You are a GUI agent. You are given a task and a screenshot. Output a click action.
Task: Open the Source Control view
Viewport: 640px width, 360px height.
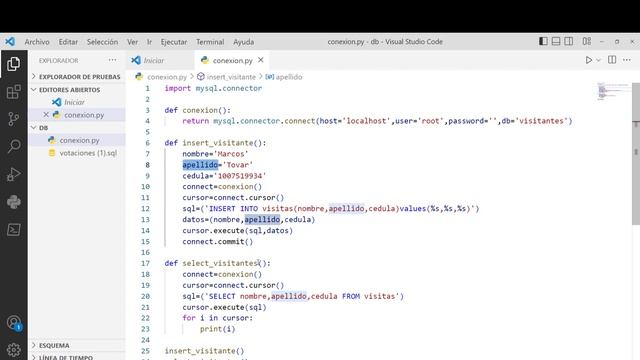[x=13, y=119]
